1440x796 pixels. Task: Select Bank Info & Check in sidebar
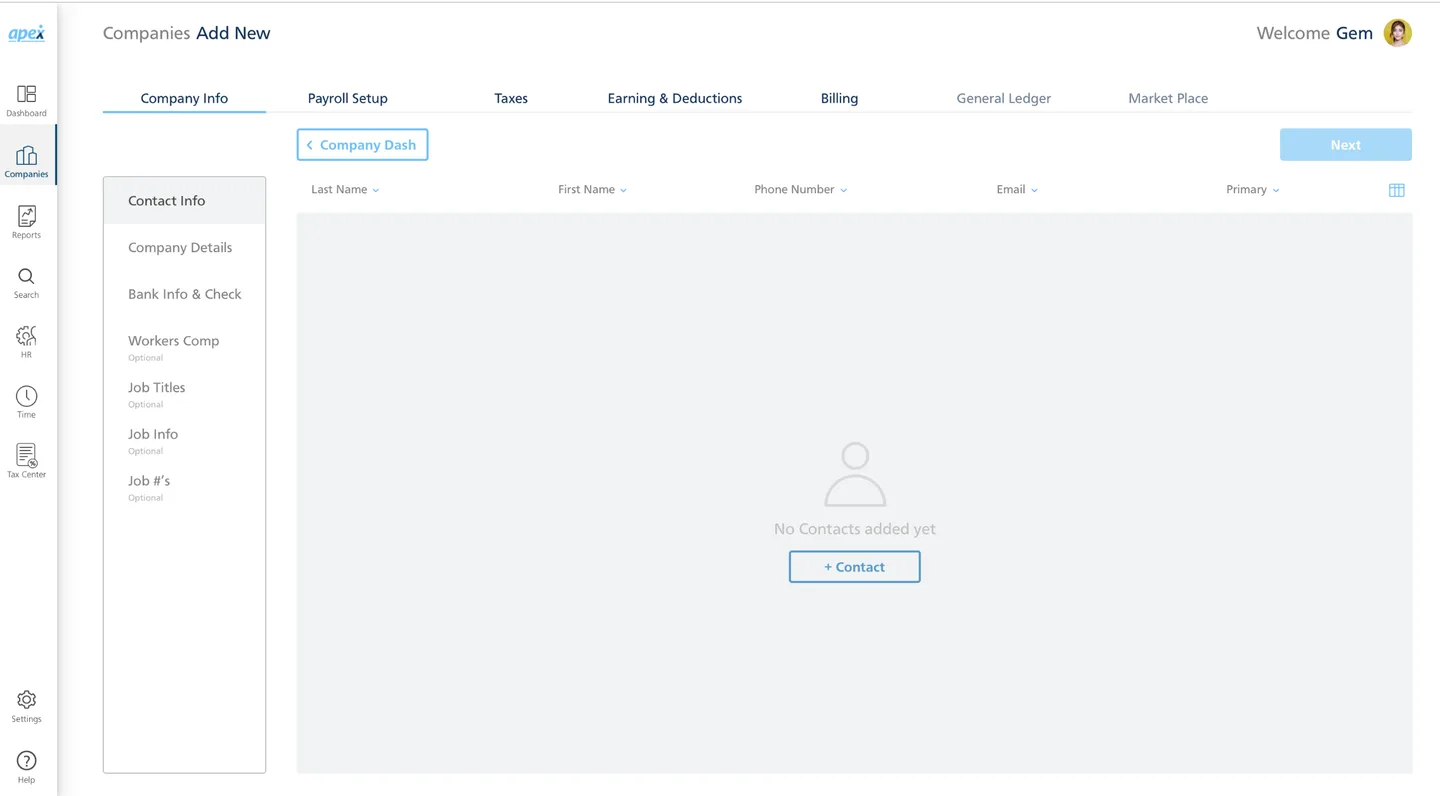coord(184,293)
